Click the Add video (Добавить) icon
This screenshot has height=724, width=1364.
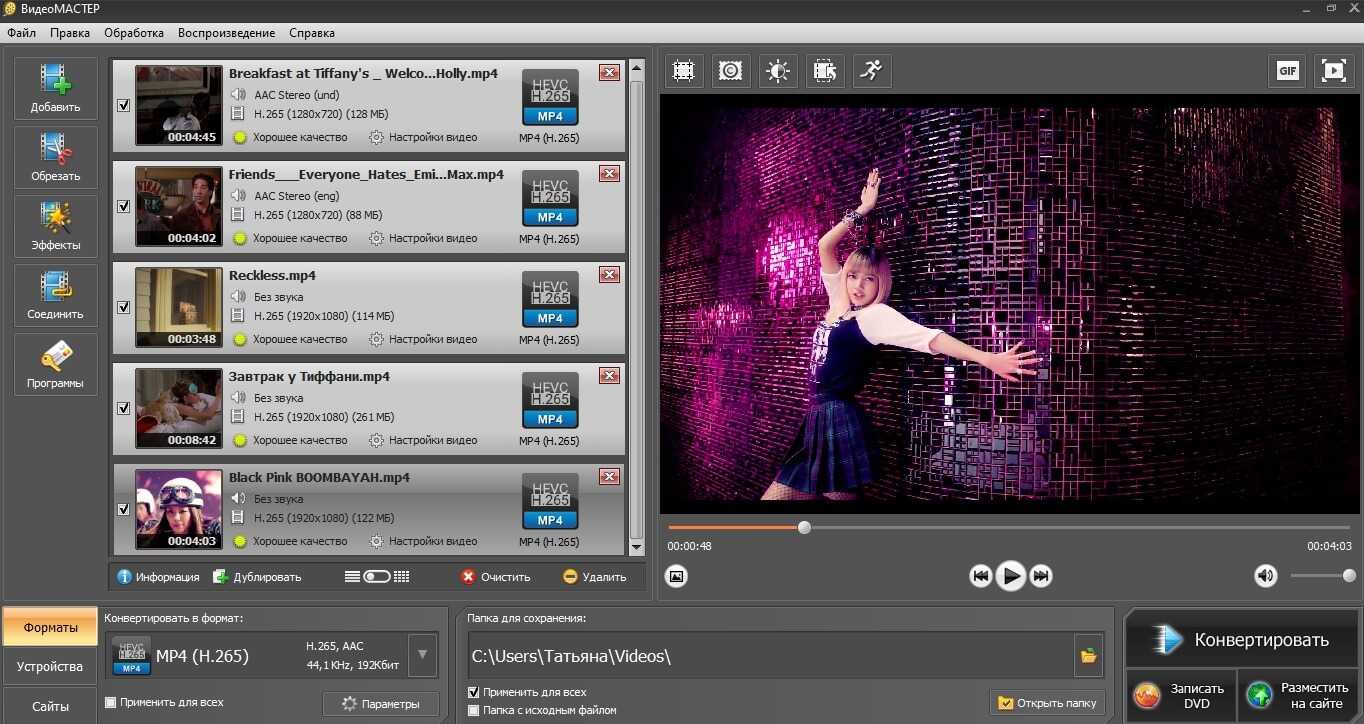(55, 88)
